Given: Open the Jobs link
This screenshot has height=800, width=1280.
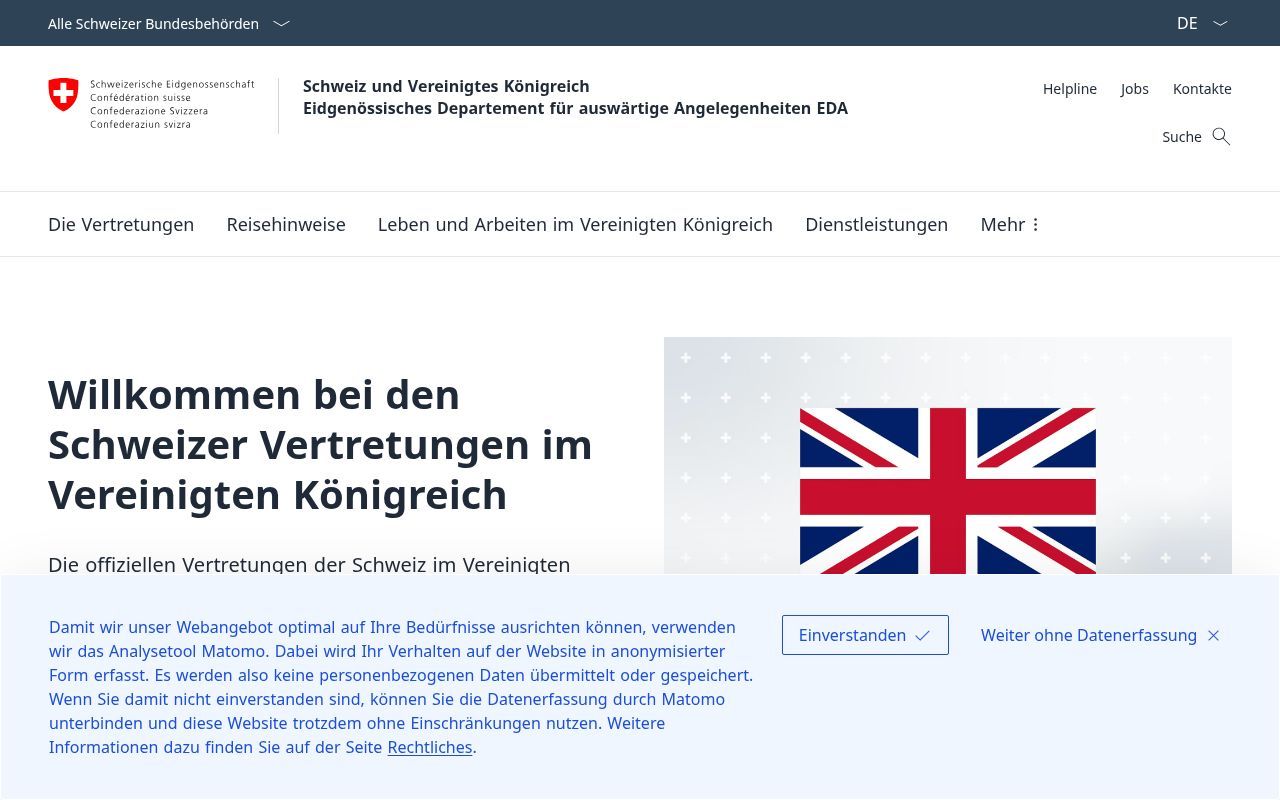Looking at the screenshot, I should point(1135,89).
